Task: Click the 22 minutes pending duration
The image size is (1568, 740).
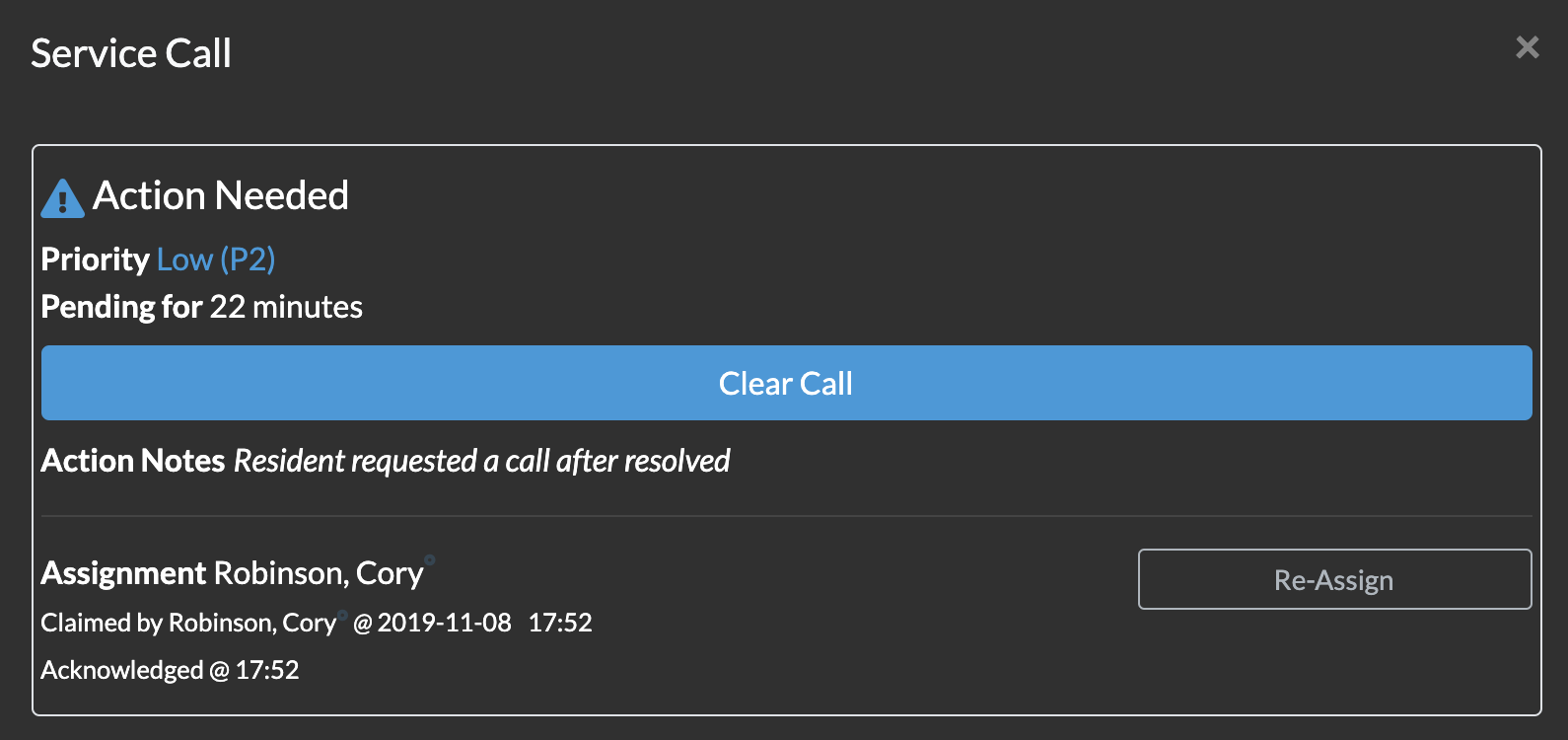Action: [286, 307]
